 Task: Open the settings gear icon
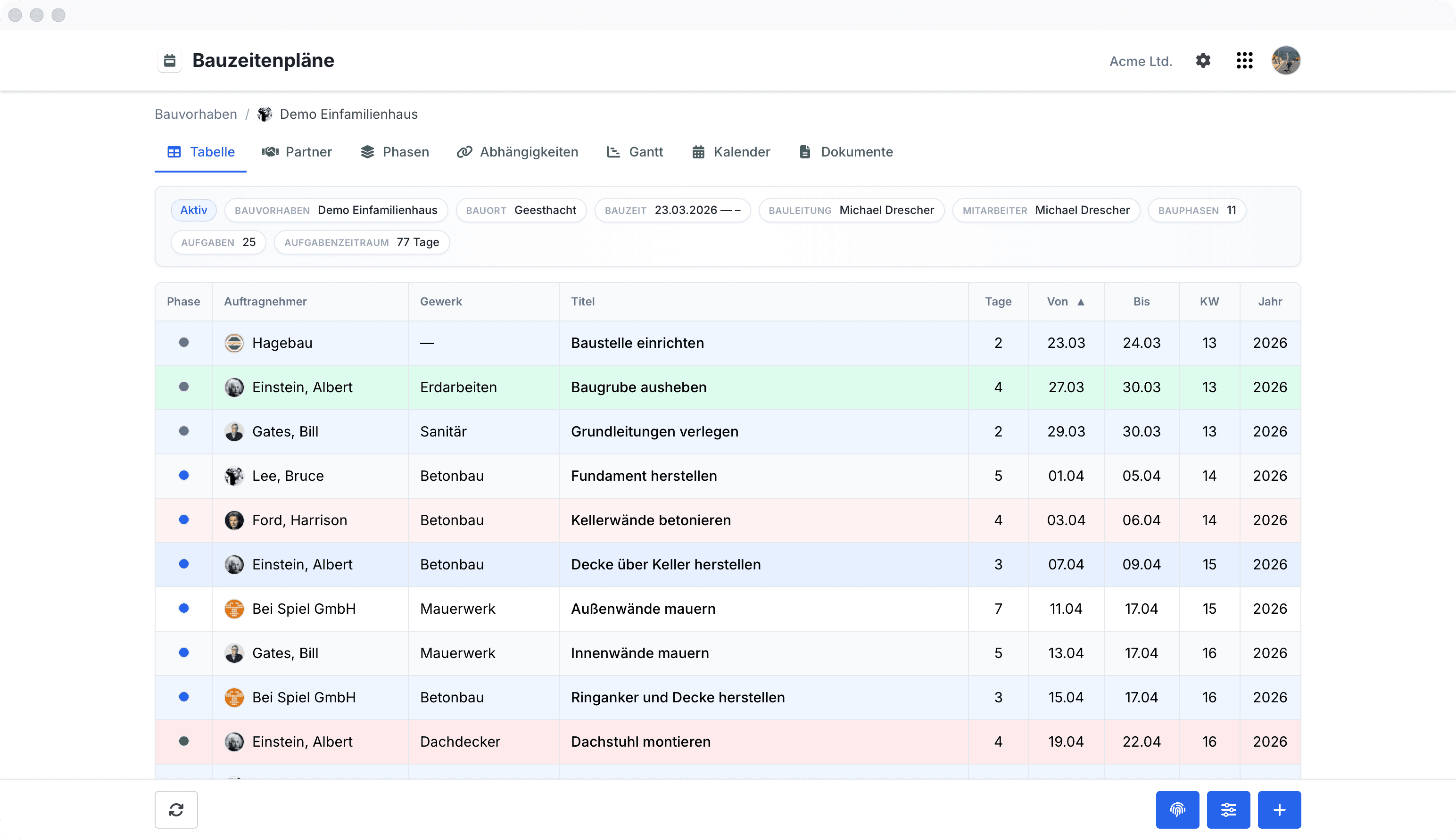(1203, 61)
